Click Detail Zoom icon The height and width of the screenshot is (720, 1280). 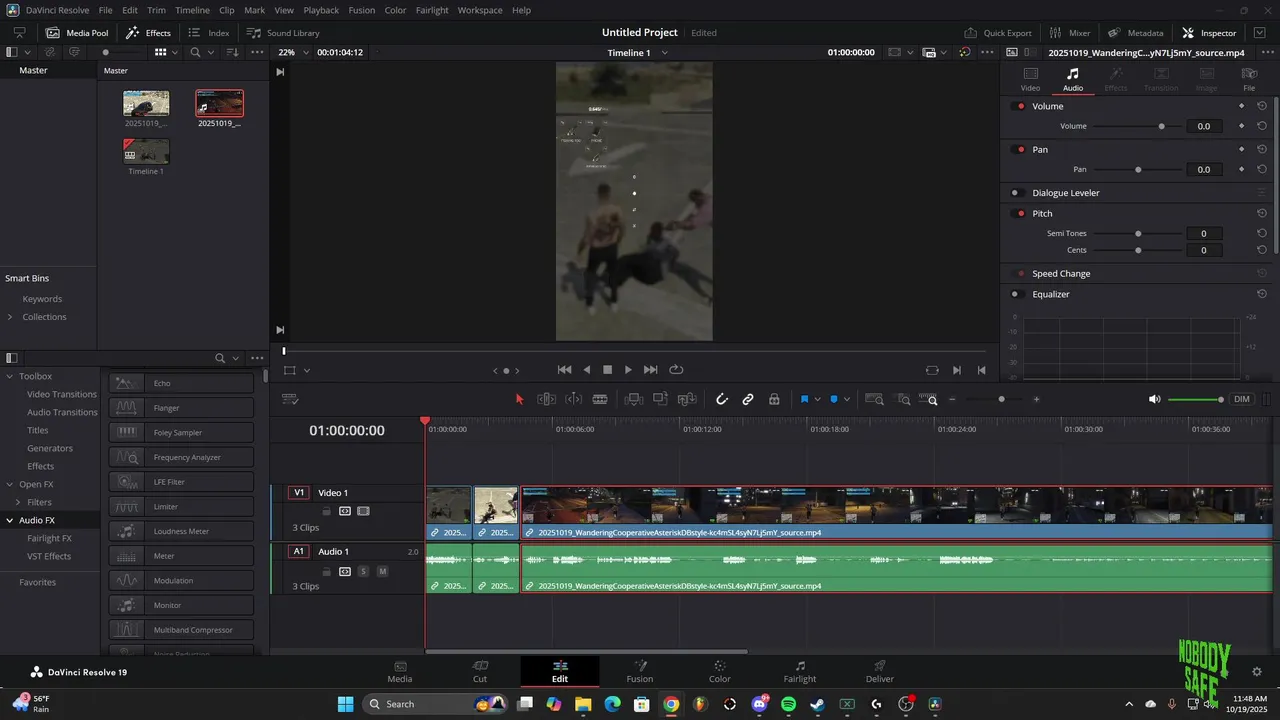point(903,399)
